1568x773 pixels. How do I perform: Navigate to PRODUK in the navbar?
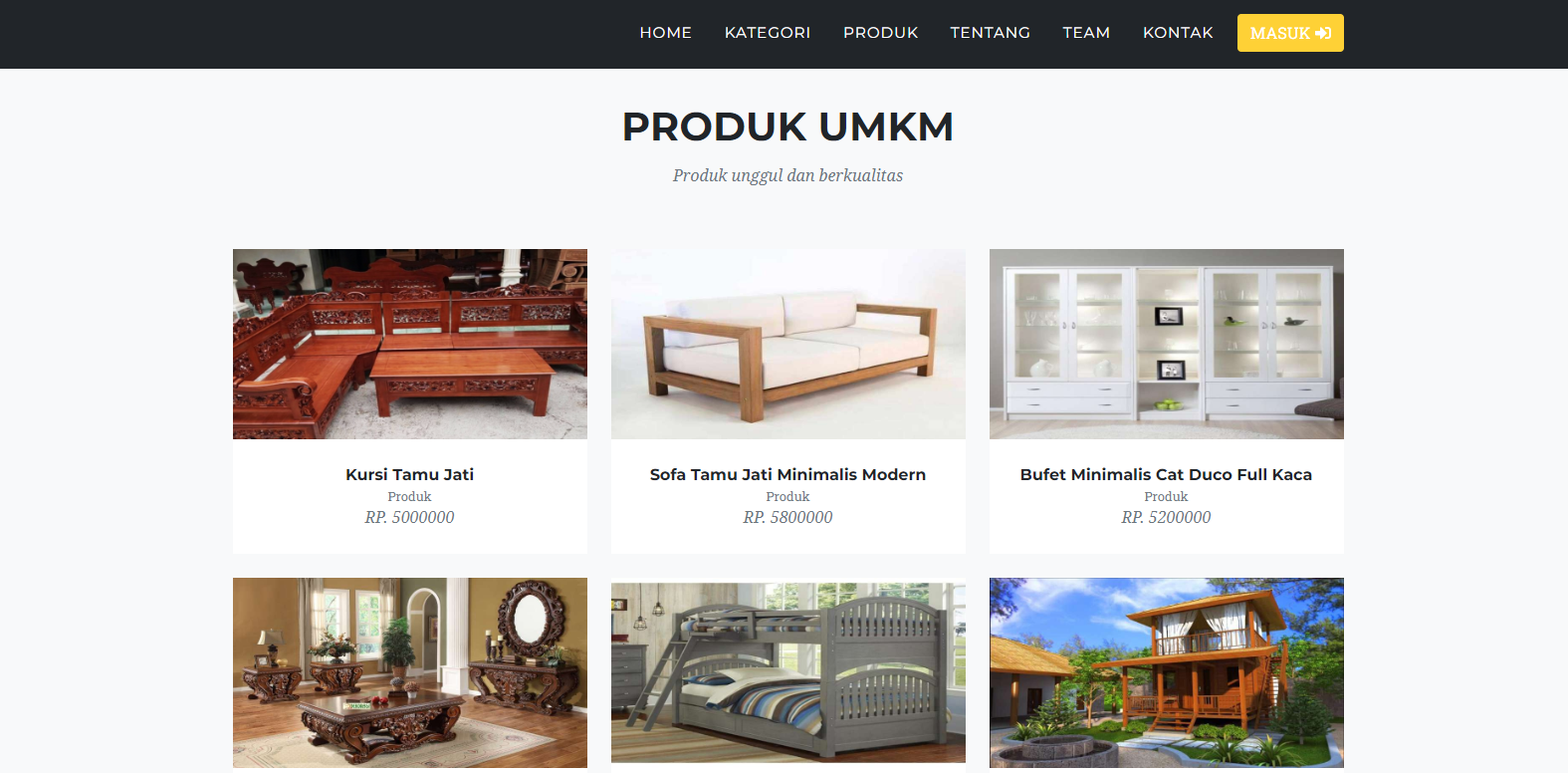(x=881, y=33)
